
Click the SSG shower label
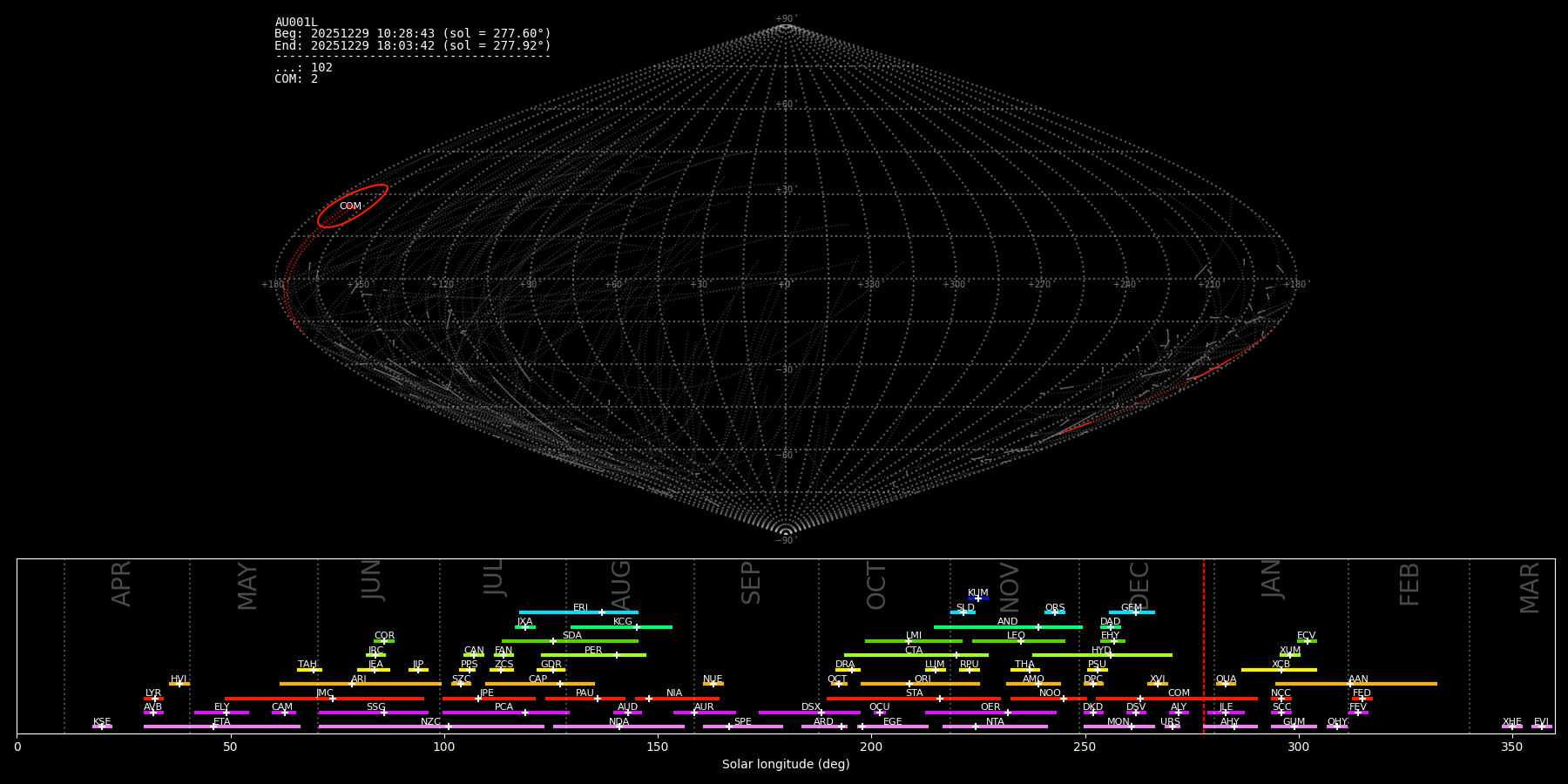tap(375, 707)
